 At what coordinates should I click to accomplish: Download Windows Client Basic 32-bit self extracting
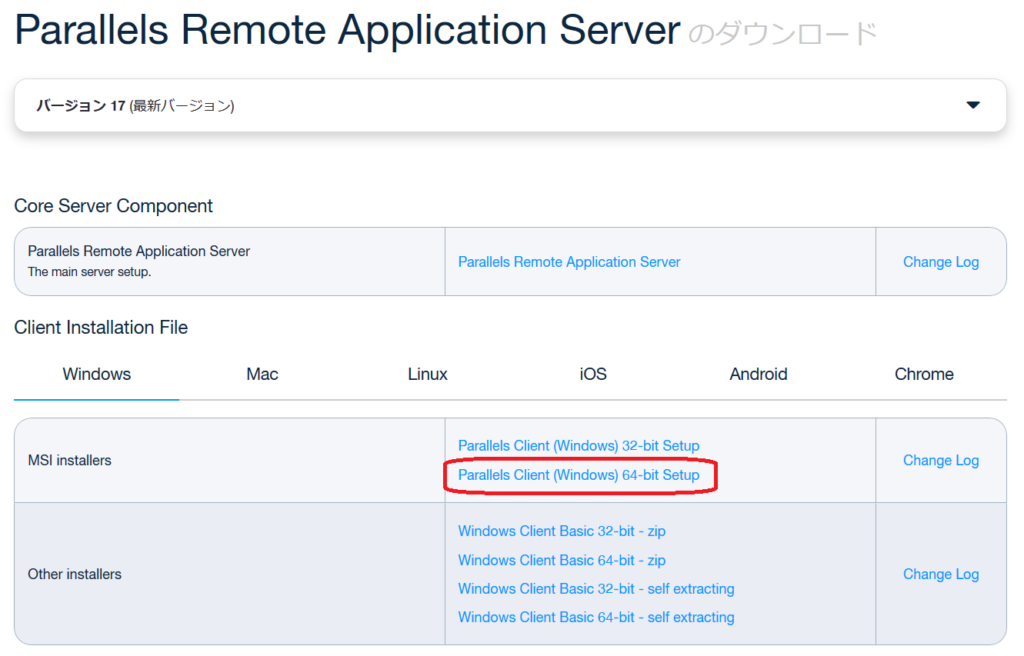pyautogui.click(x=596, y=589)
